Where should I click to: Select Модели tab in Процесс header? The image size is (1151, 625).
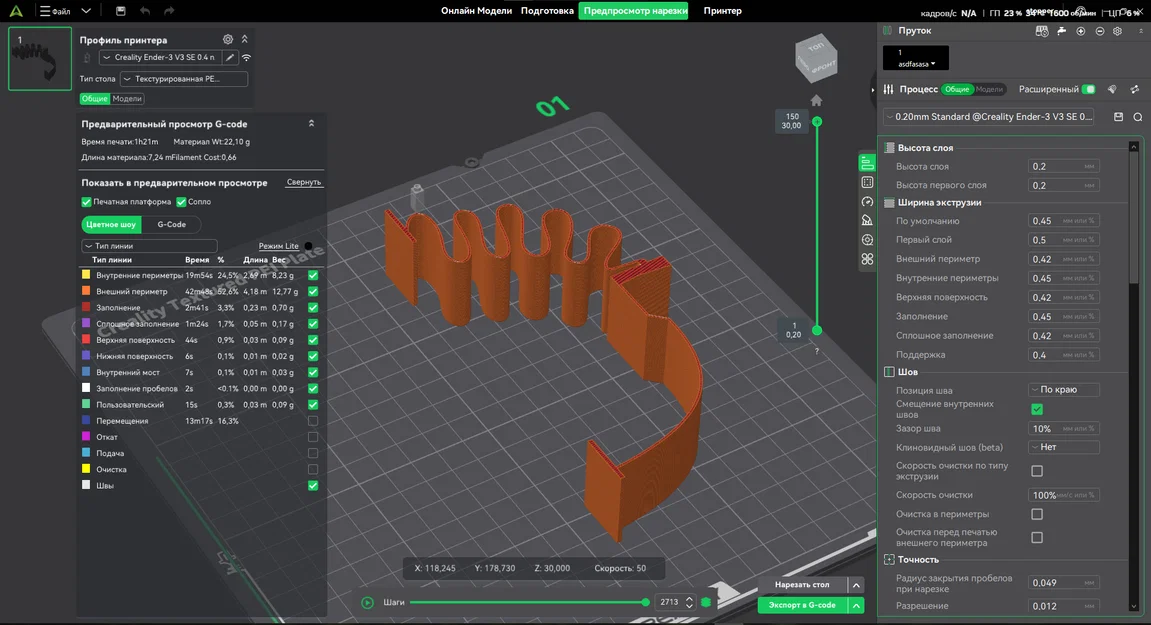coord(989,90)
